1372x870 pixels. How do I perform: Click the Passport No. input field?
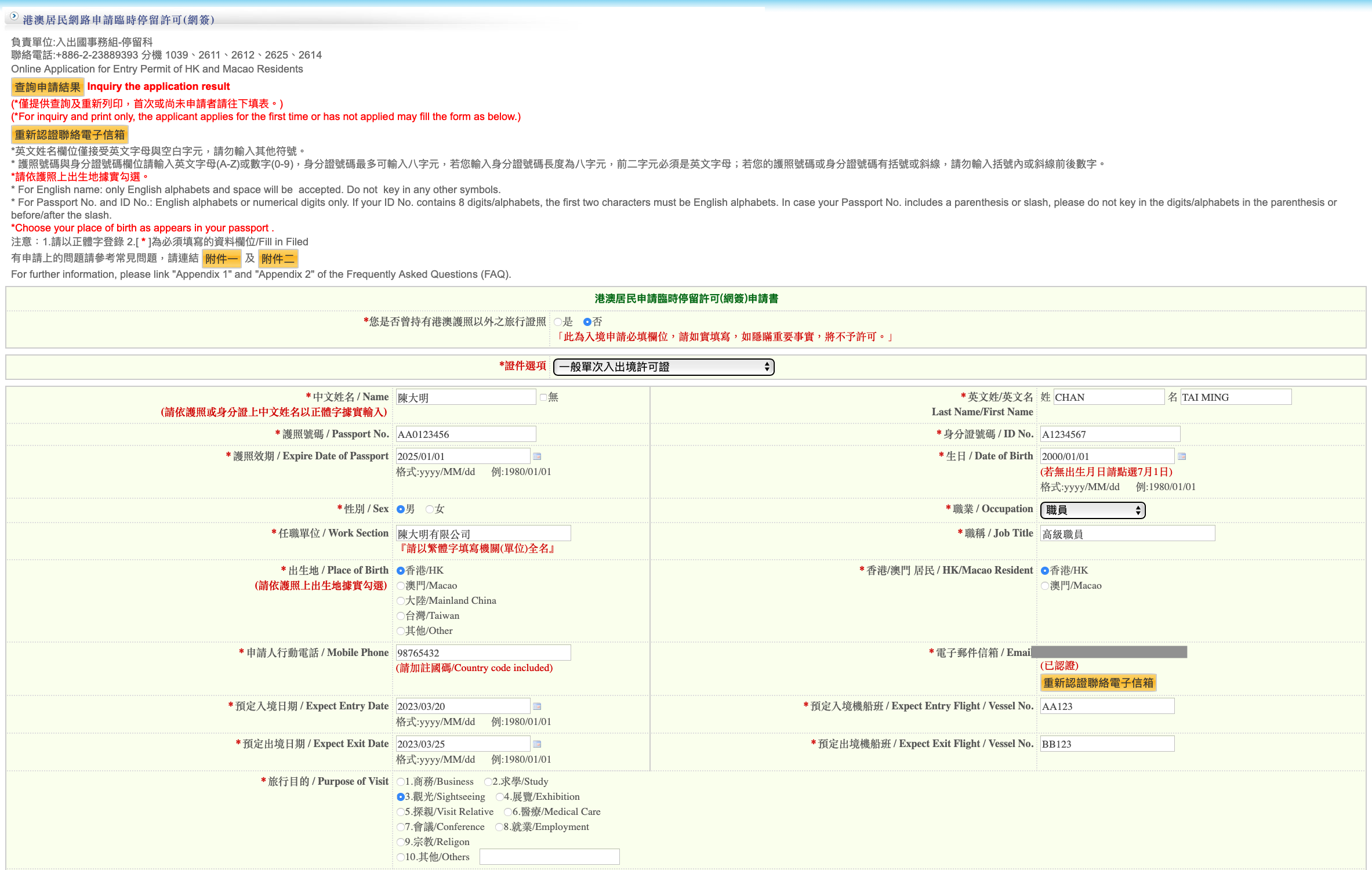click(x=466, y=434)
